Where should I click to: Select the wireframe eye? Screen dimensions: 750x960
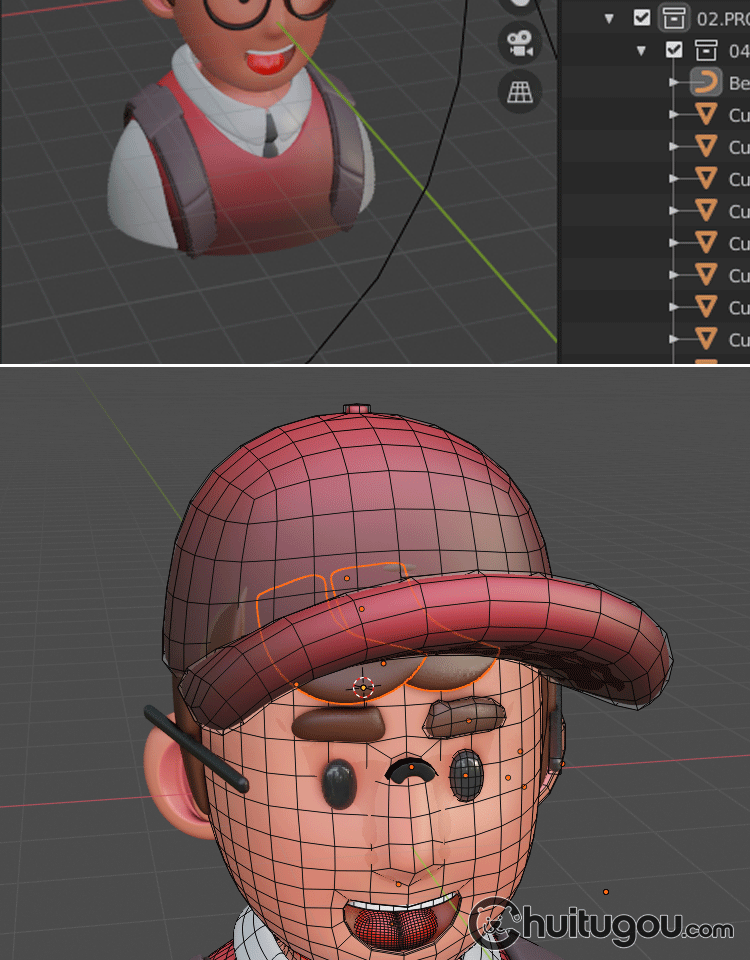[x=467, y=775]
